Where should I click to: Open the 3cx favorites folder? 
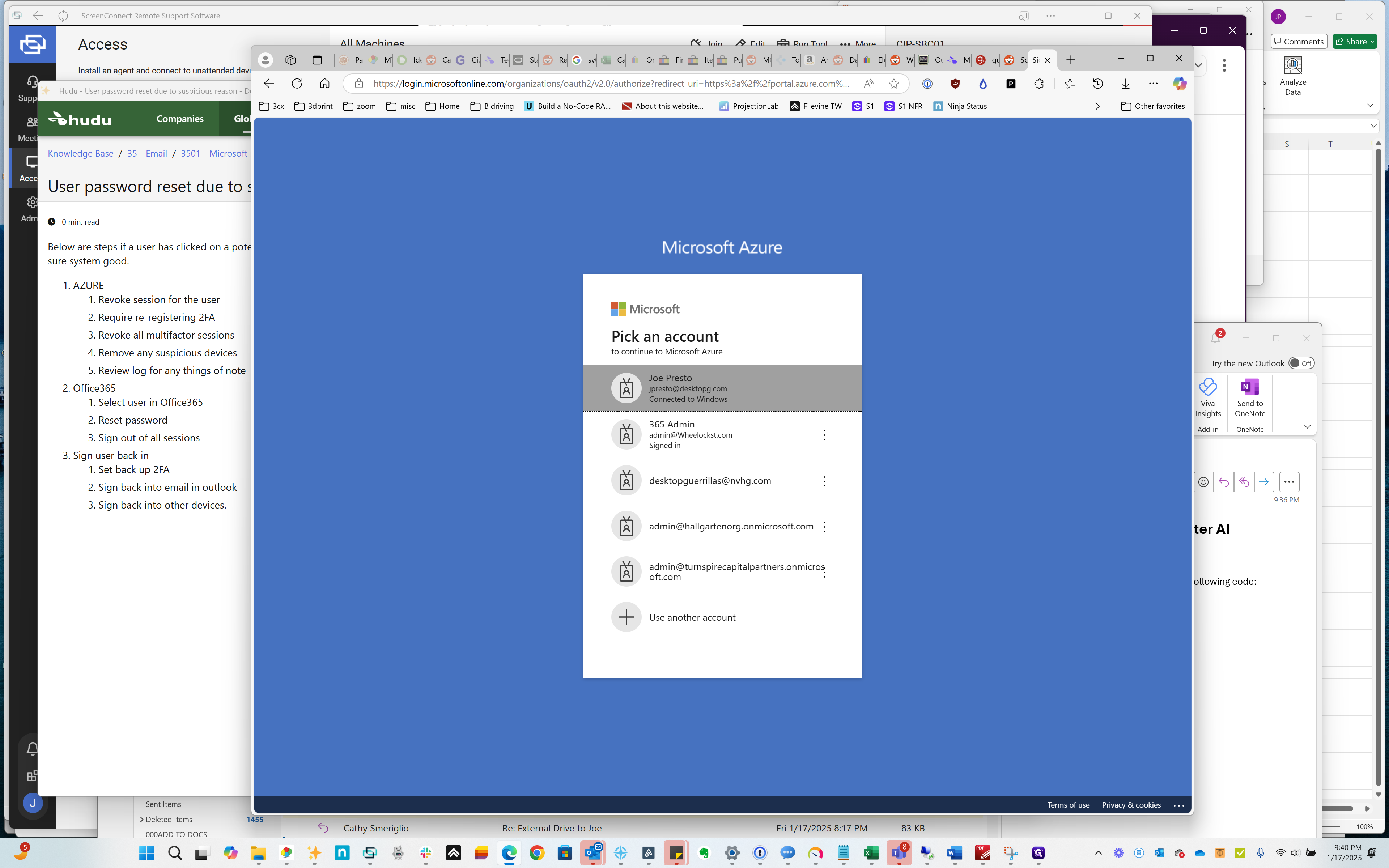(272, 106)
